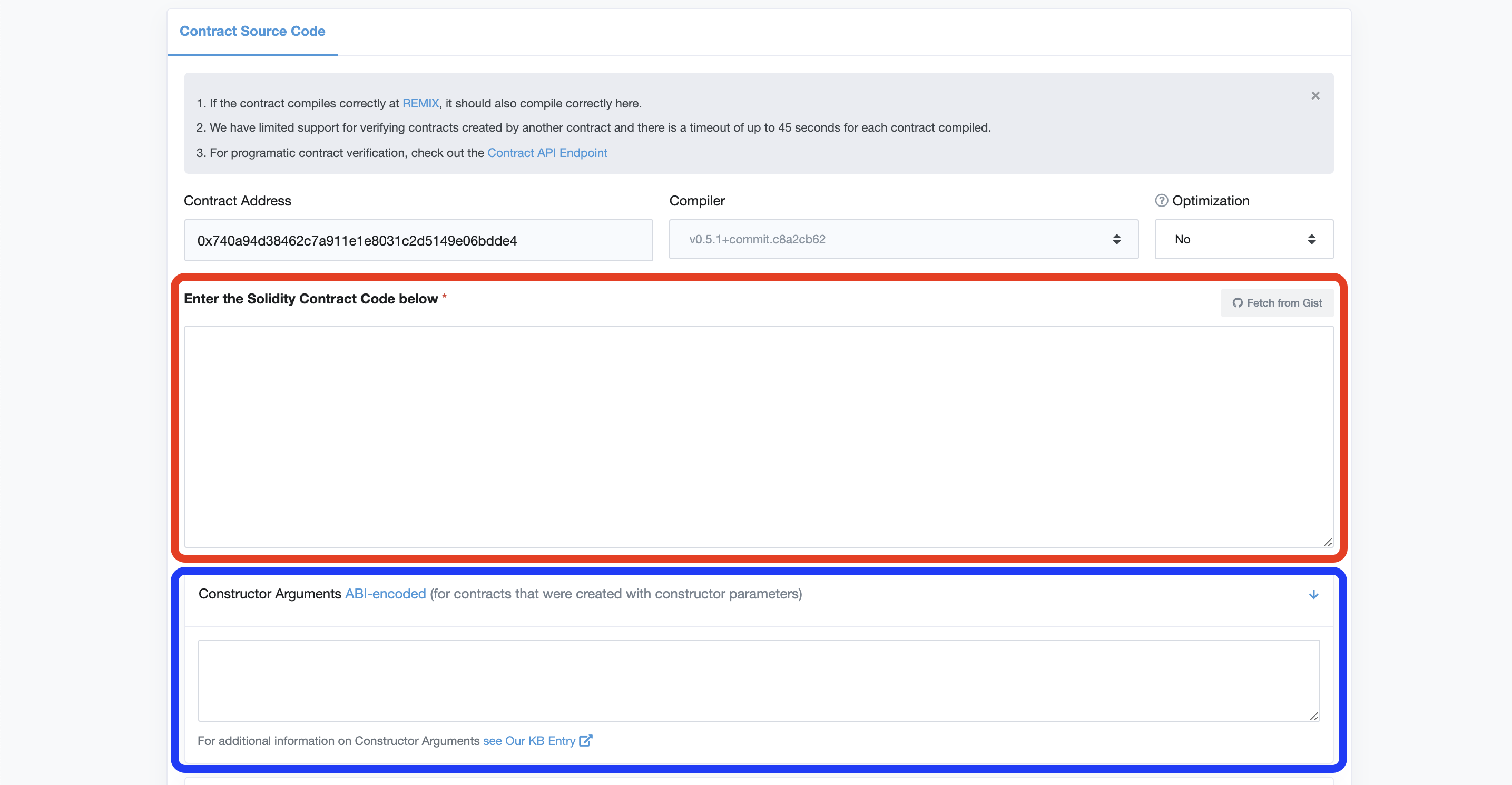Image resolution: width=1512 pixels, height=785 pixels.
Task: Focus the Solidity Contract Code textarea
Action: 758,436
